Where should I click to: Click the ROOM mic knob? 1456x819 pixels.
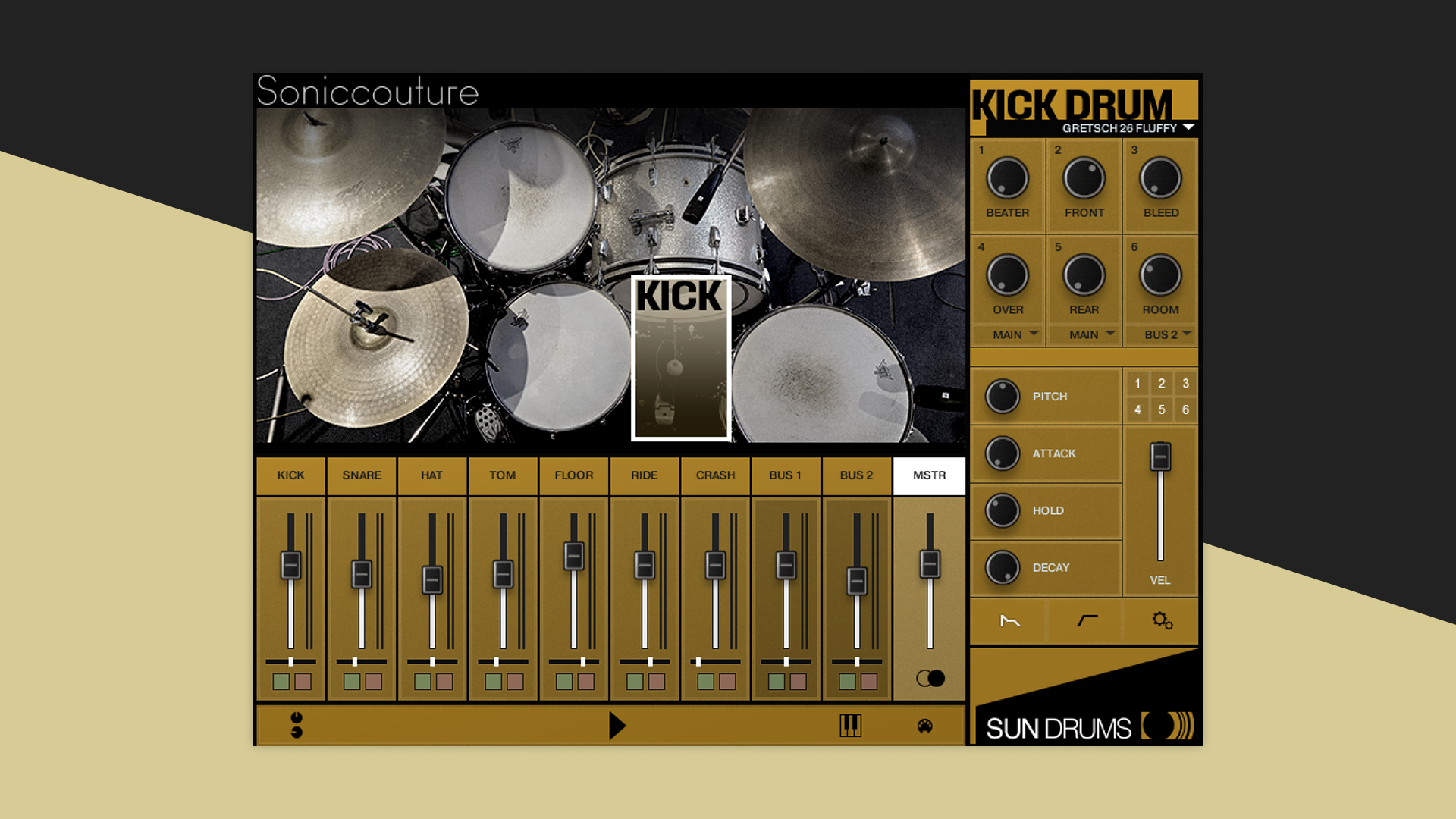click(1160, 275)
